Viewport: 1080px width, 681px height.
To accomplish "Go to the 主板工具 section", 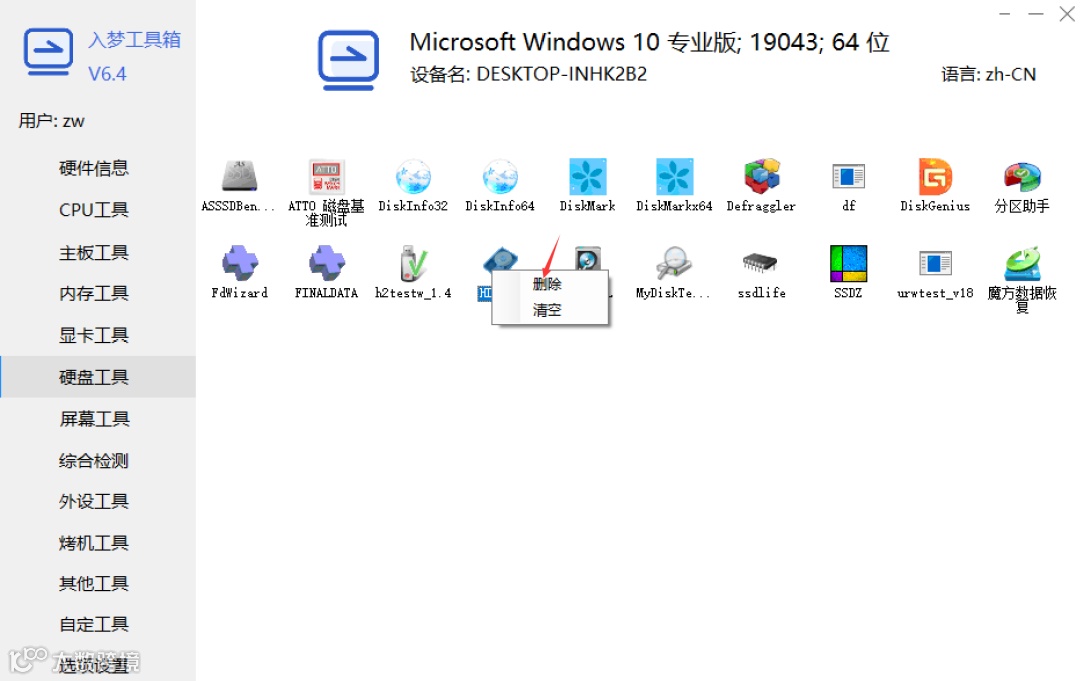I will [98, 253].
